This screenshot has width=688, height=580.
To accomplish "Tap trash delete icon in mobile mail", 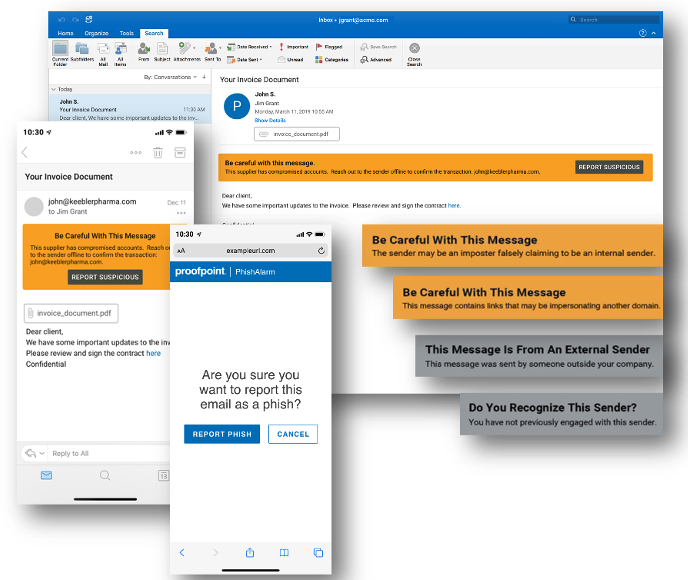I will pyautogui.click(x=158, y=152).
